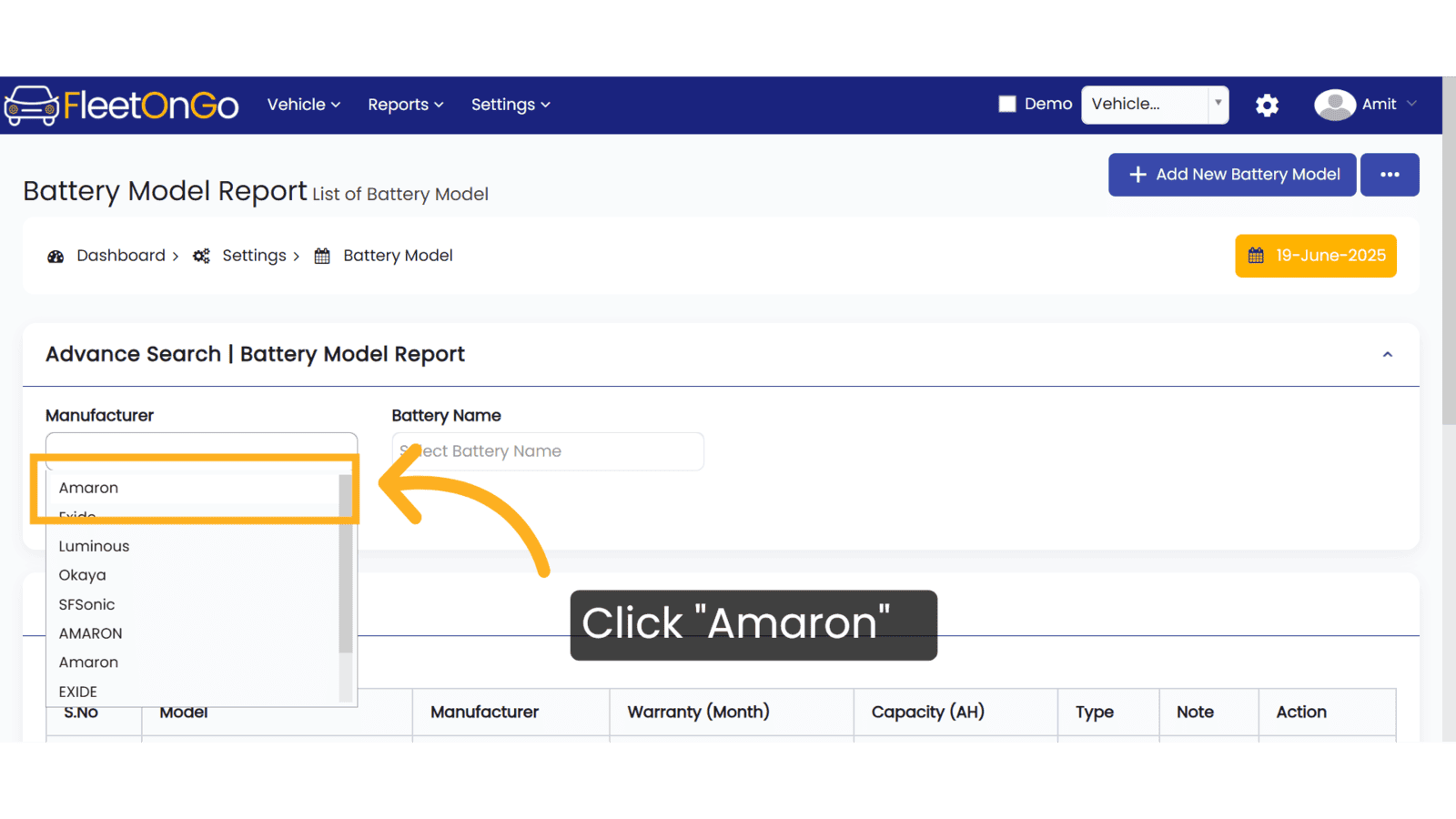Select Luminous from manufacturer list

pos(192,546)
